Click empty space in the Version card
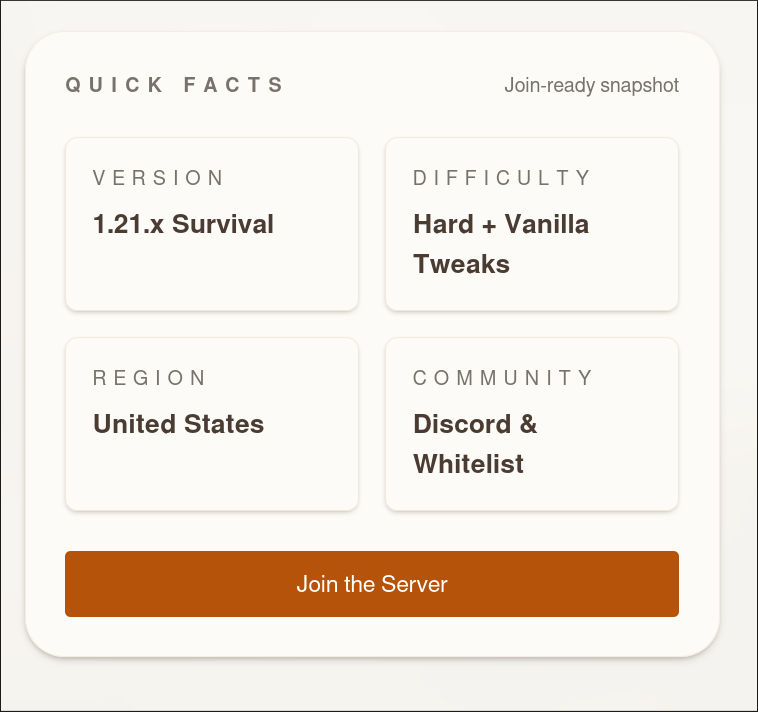The height and width of the screenshot is (712, 758). (211, 277)
